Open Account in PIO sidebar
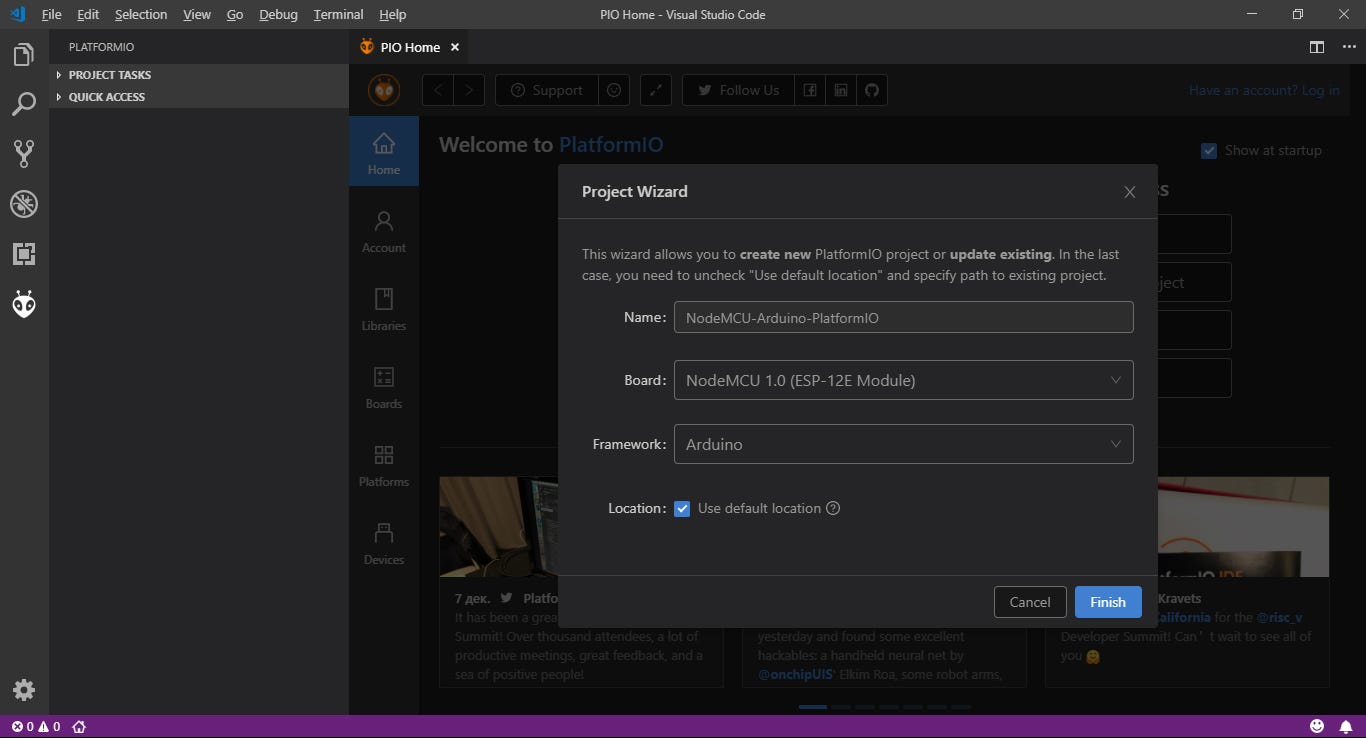This screenshot has height=738, width=1366. 384,230
